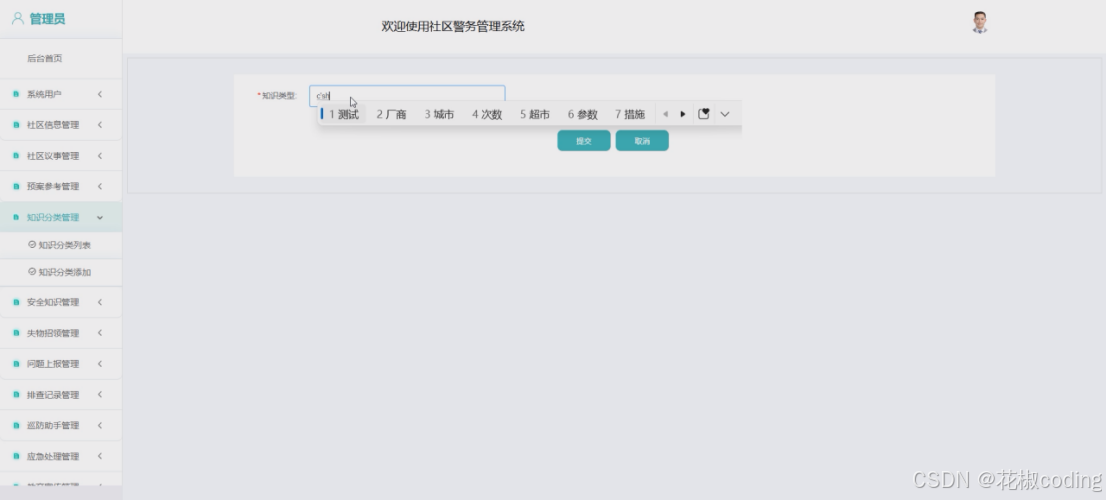Image resolution: width=1106 pixels, height=500 pixels.
Task: Click the icon beside 社区议事管理
Action: click(x=16, y=156)
